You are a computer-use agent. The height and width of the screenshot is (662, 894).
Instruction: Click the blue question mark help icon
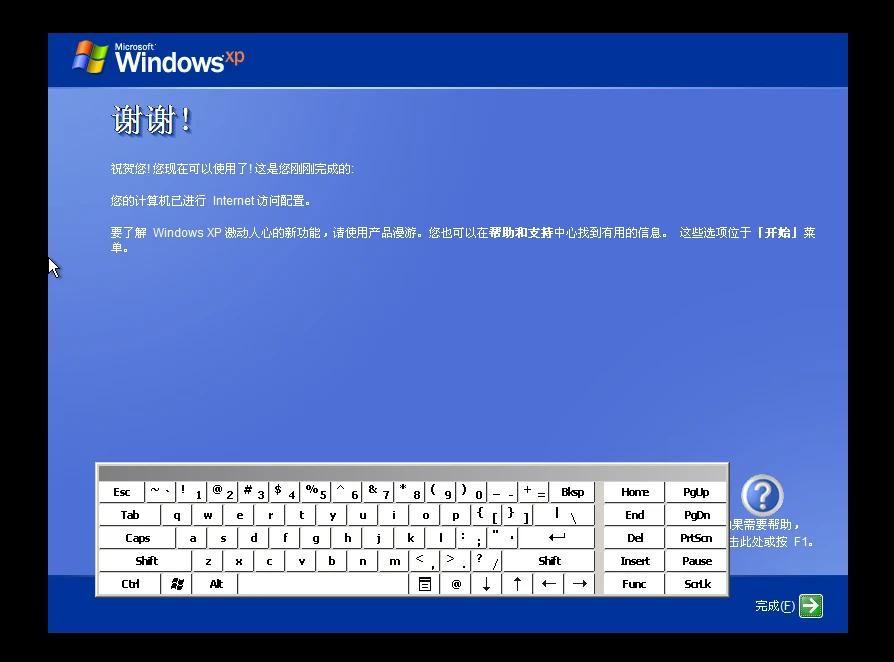pyautogui.click(x=762, y=495)
